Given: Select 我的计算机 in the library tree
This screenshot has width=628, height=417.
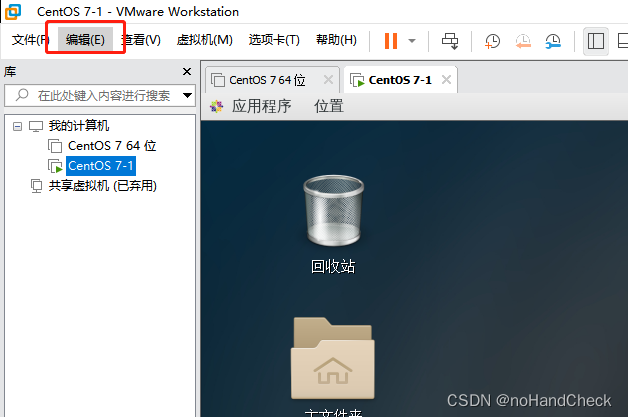Looking at the screenshot, I should tap(78, 126).
